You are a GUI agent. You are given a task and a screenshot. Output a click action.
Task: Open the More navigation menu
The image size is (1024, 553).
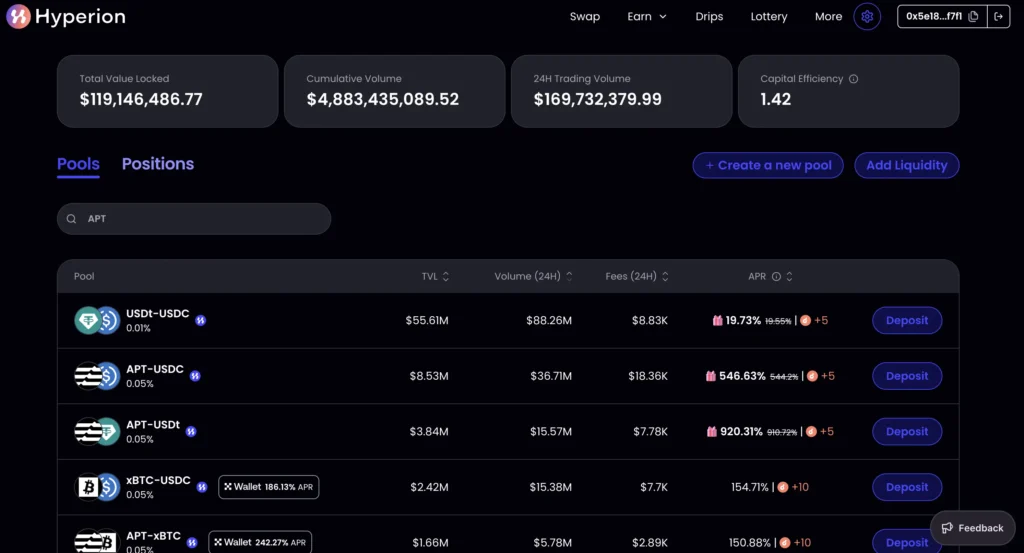point(828,16)
